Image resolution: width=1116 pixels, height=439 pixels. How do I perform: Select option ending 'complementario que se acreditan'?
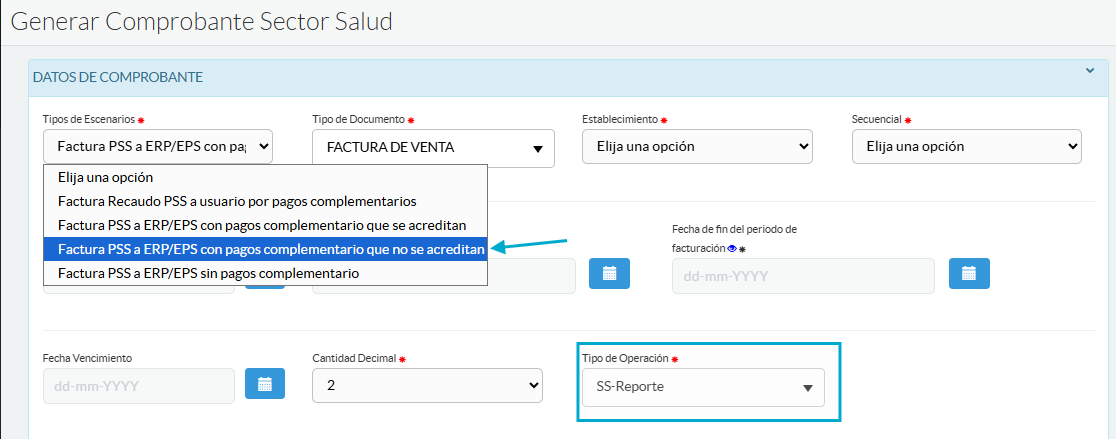coord(262,225)
